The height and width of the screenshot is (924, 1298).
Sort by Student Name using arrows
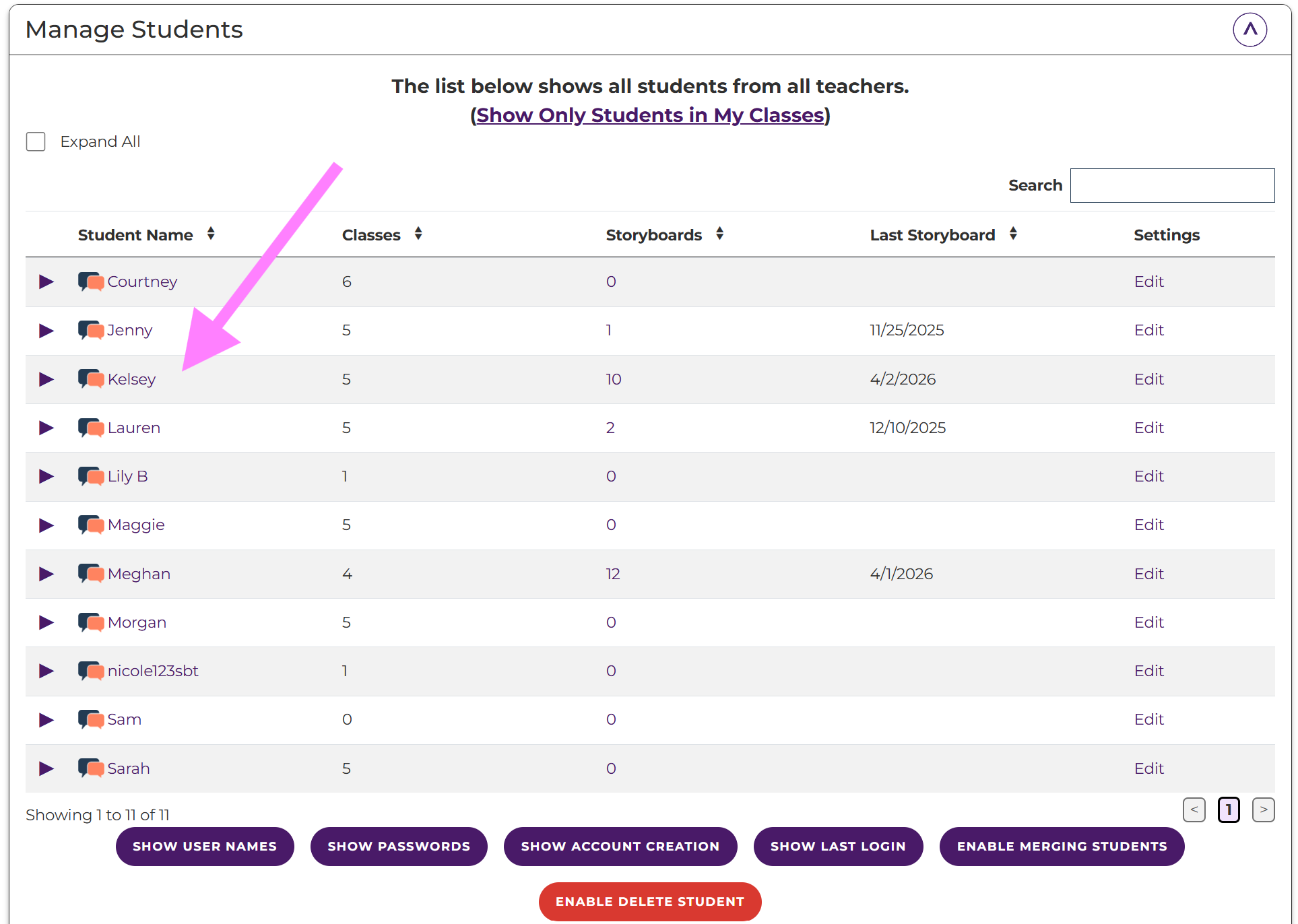(x=211, y=234)
